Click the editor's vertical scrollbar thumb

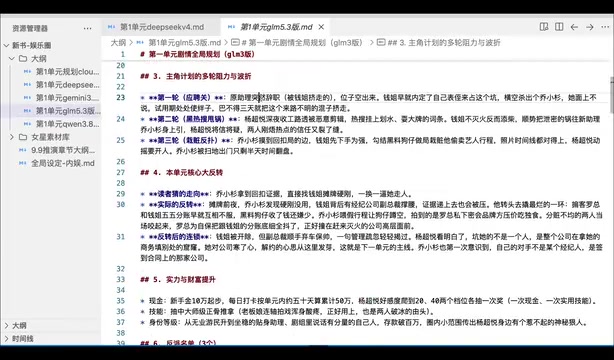(x=612, y=95)
